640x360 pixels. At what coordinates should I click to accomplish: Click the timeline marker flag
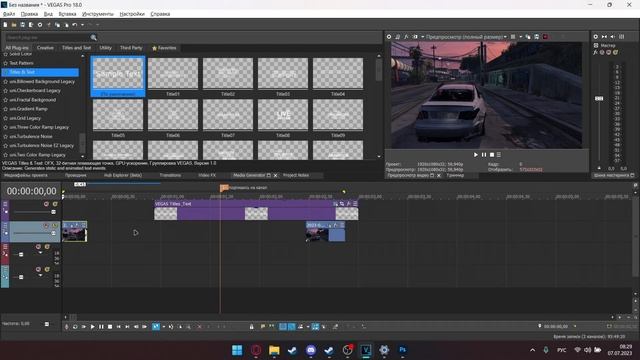coord(224,188)
